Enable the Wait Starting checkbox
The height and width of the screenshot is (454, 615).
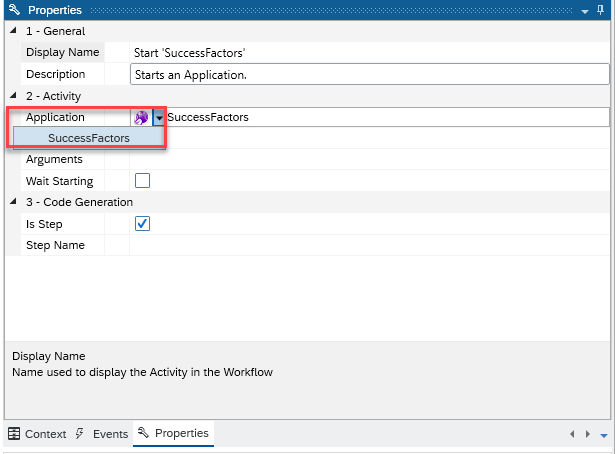click(142, 181)
